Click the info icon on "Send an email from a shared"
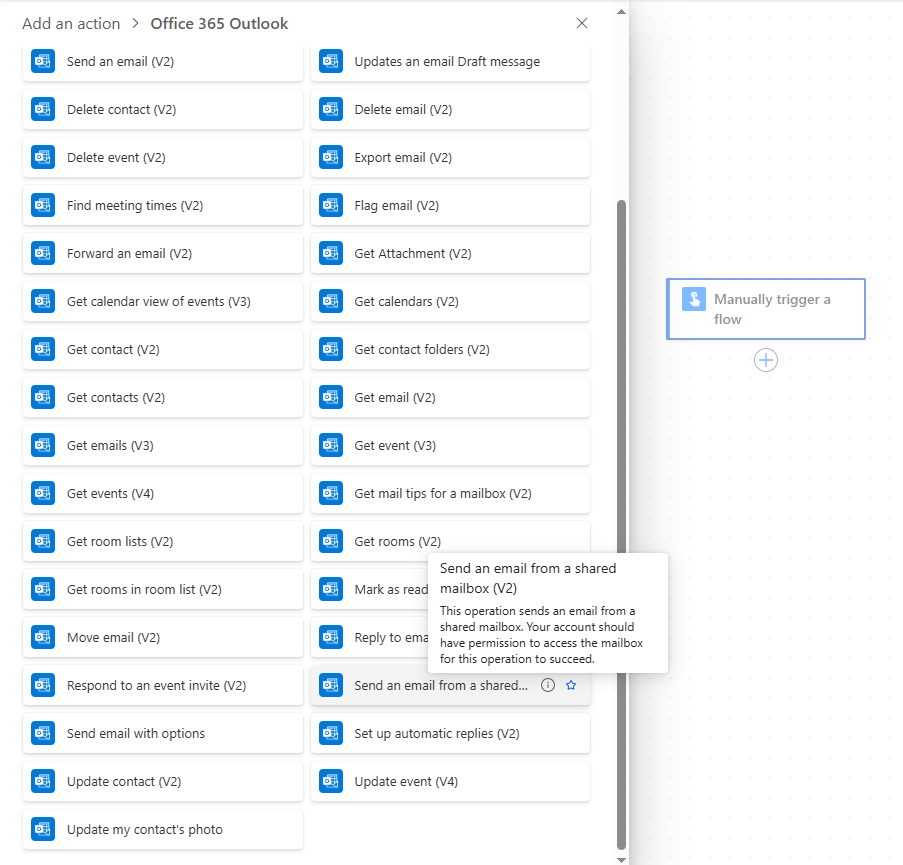 [546, 685]
